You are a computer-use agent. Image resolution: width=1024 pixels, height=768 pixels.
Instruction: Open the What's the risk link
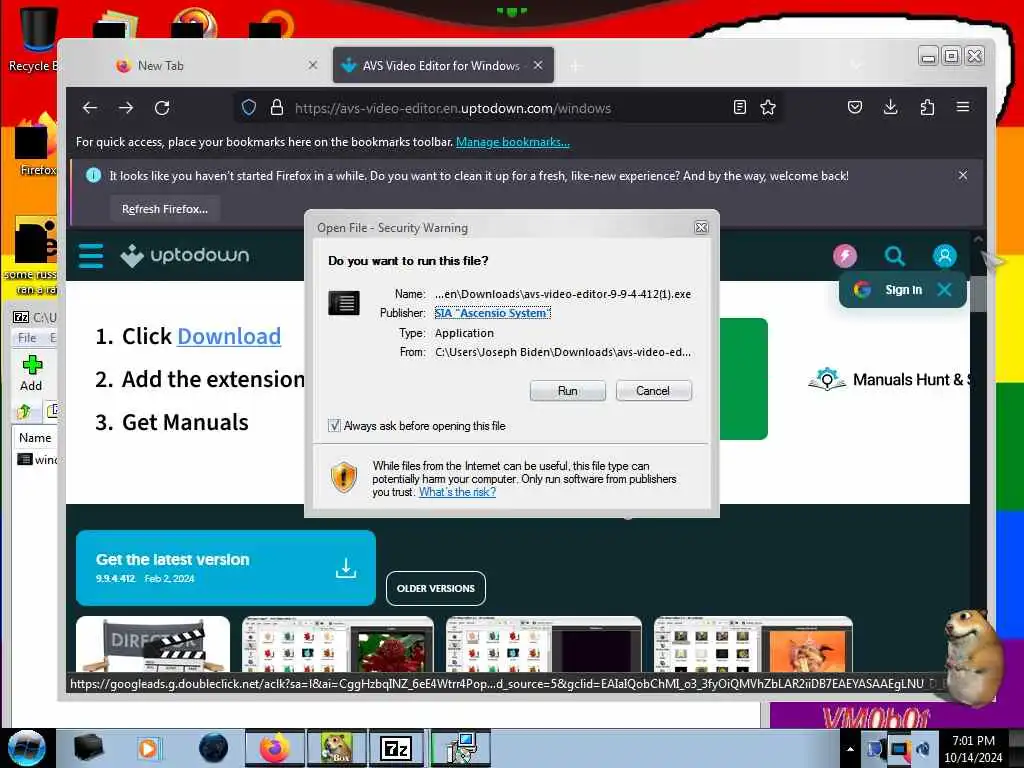click(x=457, y=492)
